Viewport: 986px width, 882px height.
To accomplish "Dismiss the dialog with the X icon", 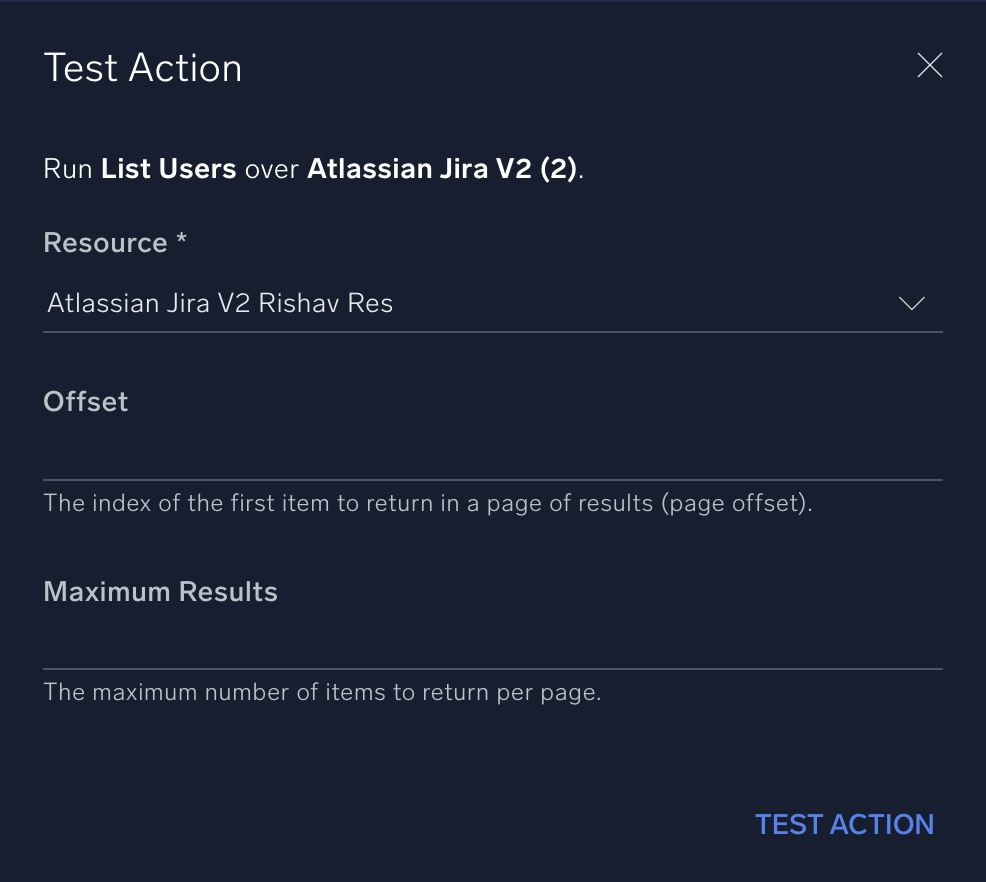I will click(x=929, y=65).
